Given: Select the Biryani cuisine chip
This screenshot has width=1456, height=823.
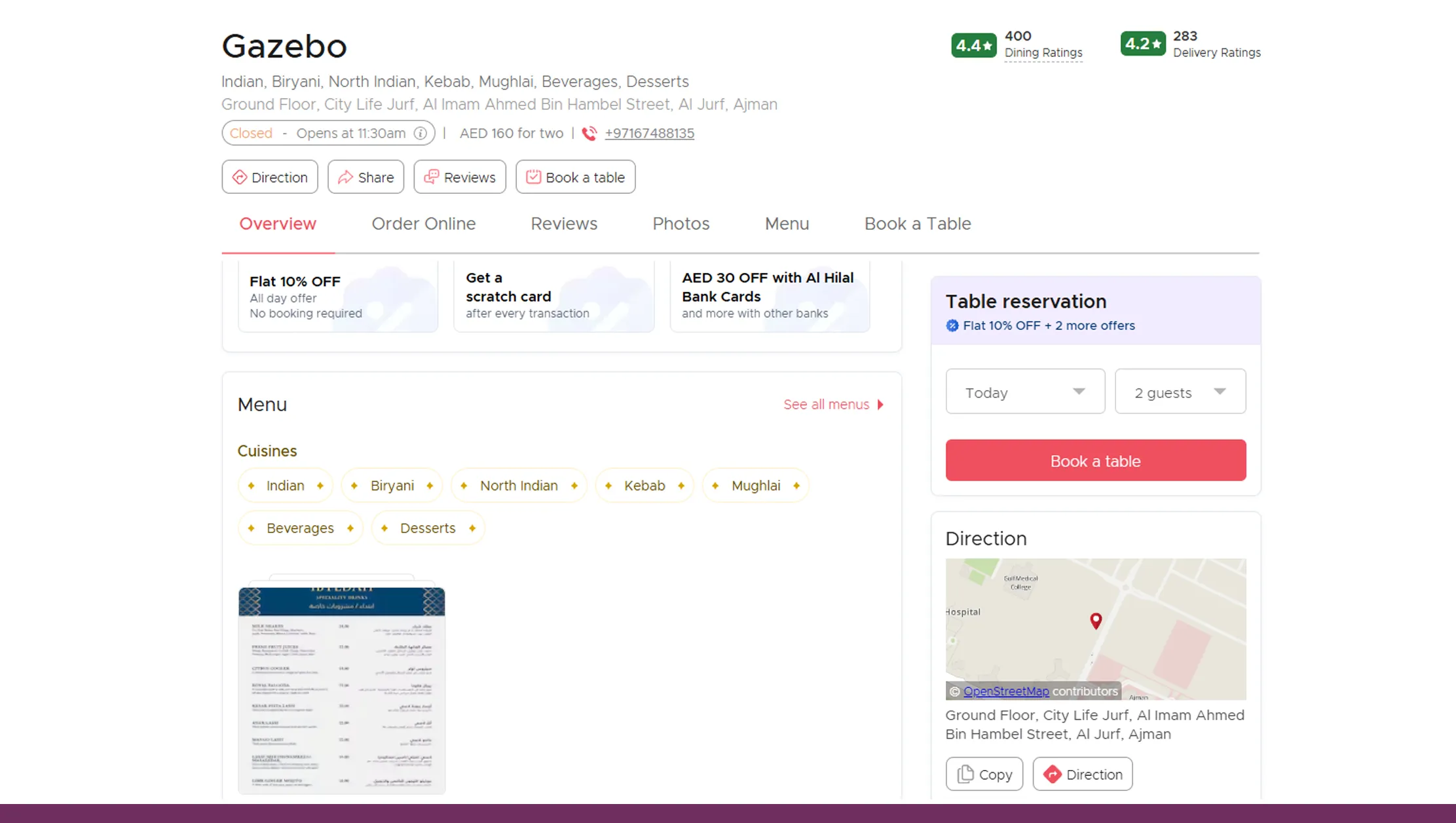Looking at the screenshot, I should coord(392,485).
